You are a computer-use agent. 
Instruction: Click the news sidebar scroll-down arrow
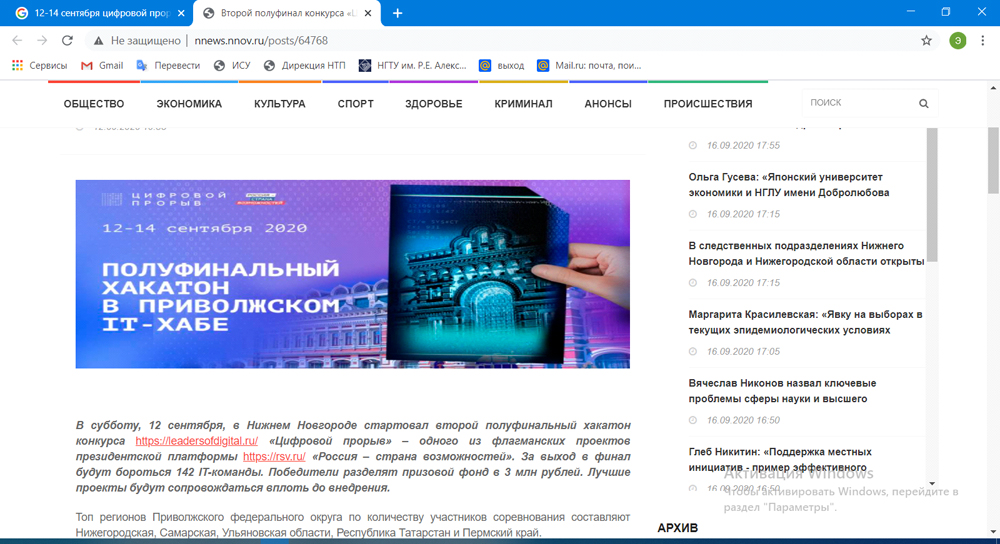click(x=932, y=484)
